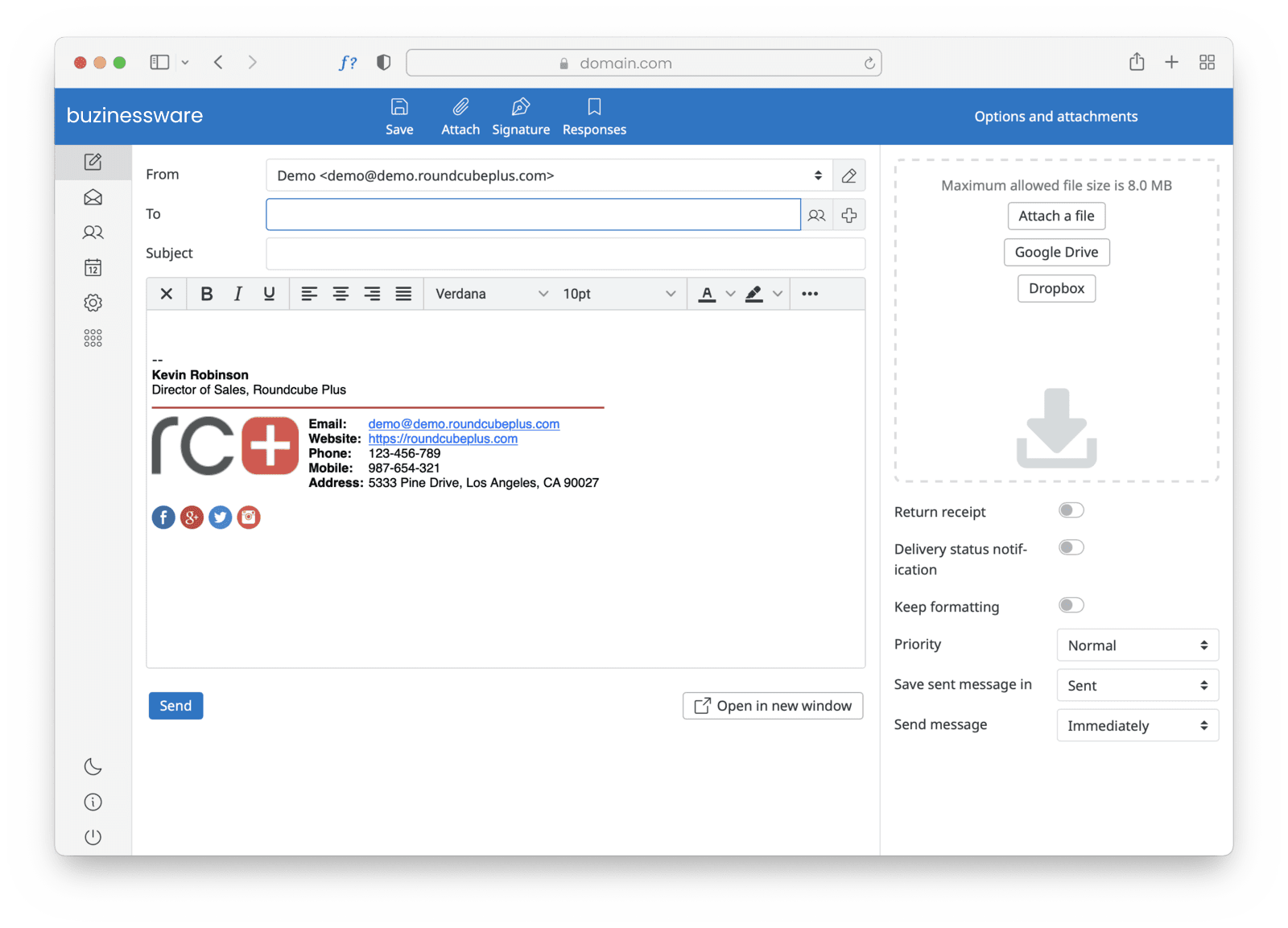
Task: Open the Send message timing dropdown
Action: tap(1137, 725)
